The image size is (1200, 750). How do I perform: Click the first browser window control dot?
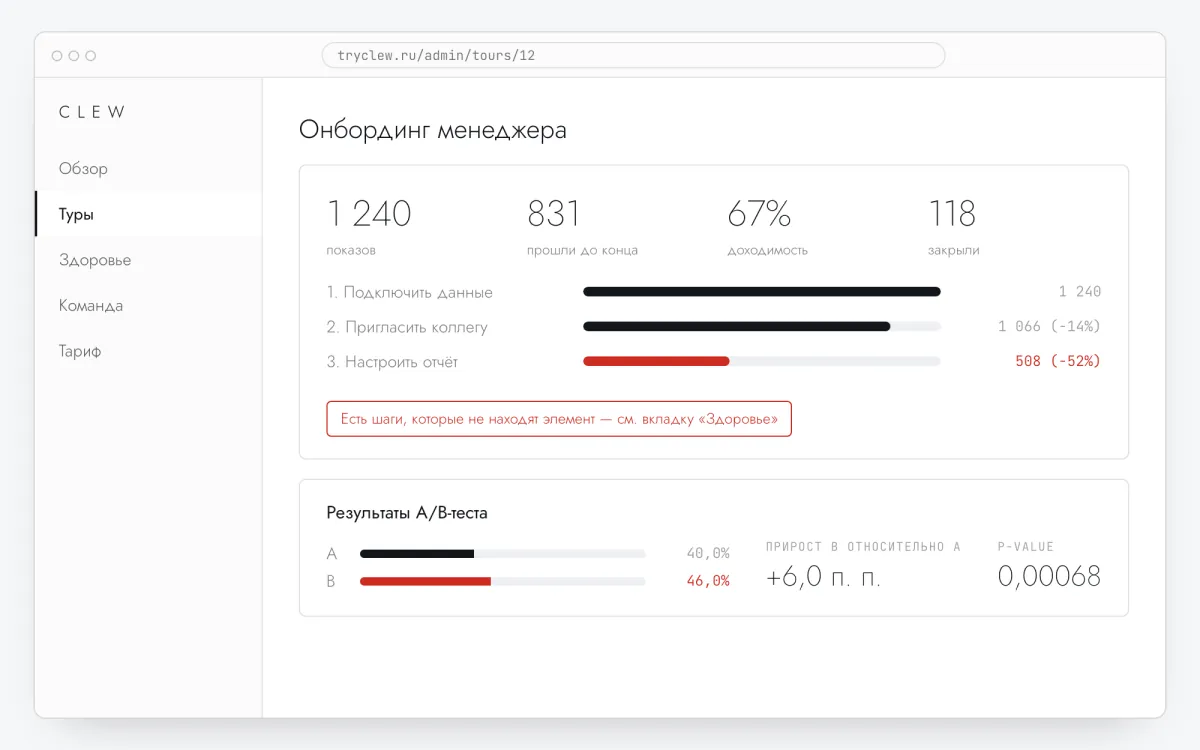(57, 56)
